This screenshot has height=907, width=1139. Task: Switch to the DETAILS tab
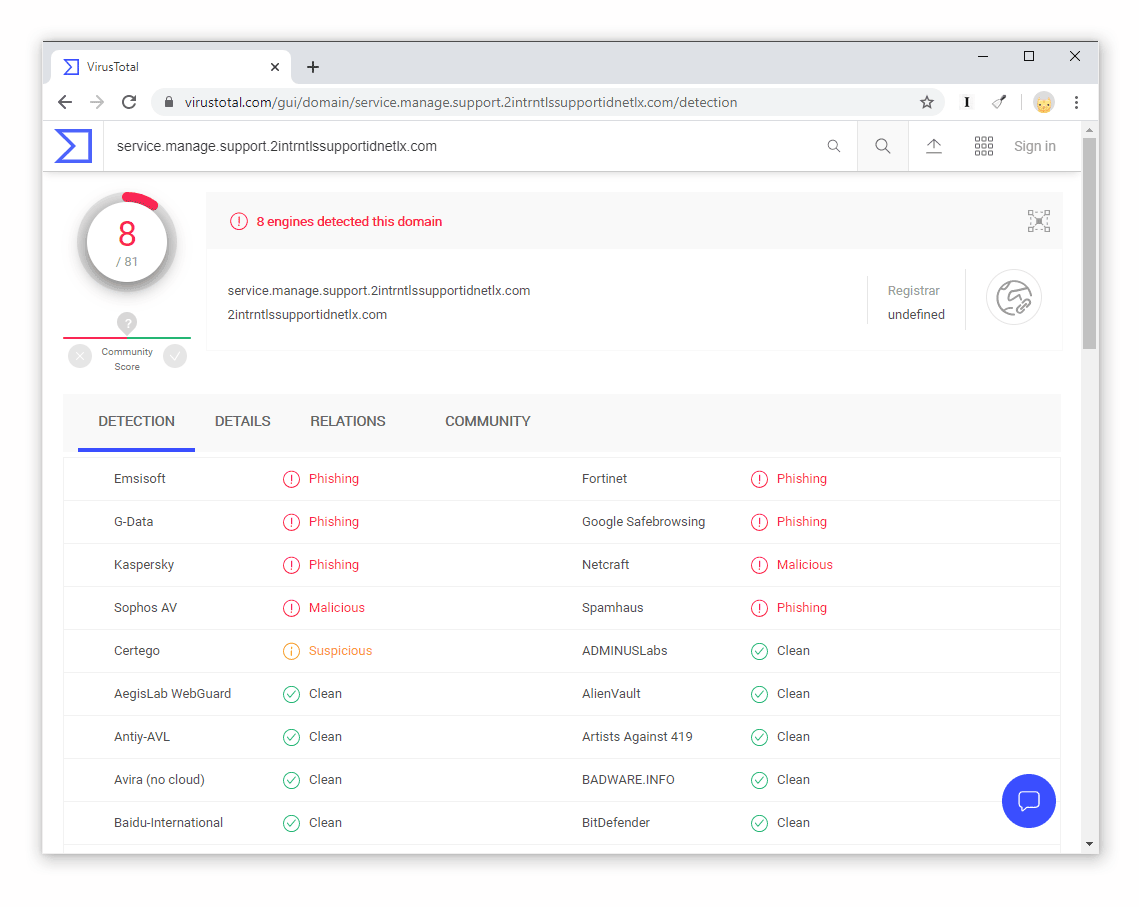click(x=243, y=421)
